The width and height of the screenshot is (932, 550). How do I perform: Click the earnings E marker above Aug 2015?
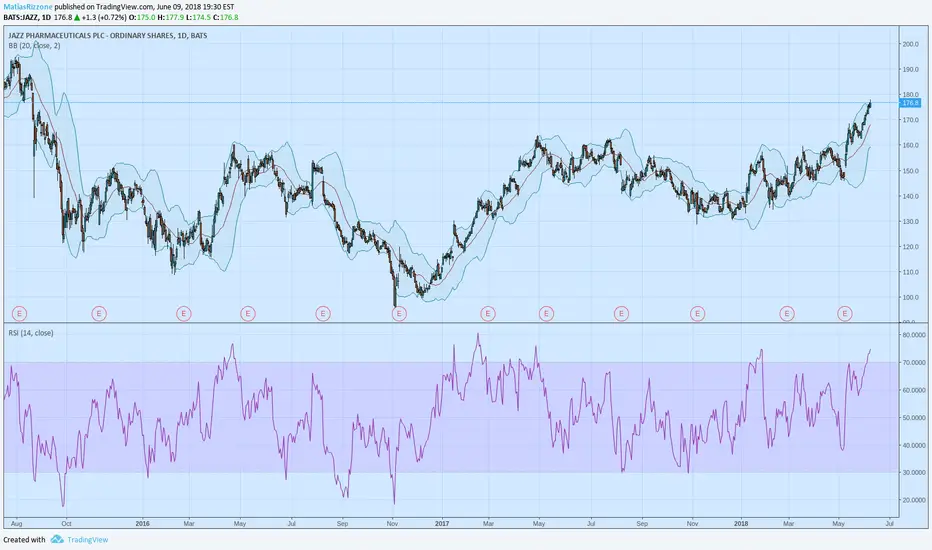[x=20, y=313]
